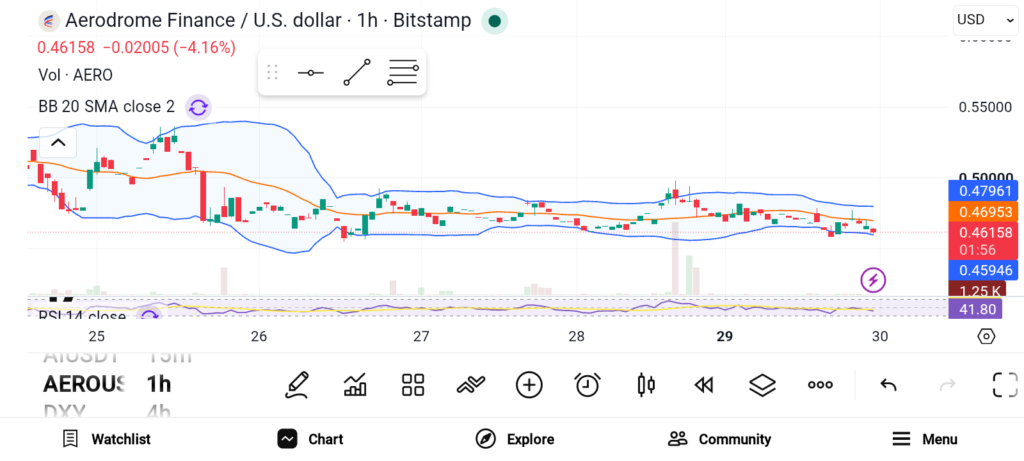Collapse the indicator legend with the chevron
This screenshot has height=461, width=1024.
pos(58,142)
